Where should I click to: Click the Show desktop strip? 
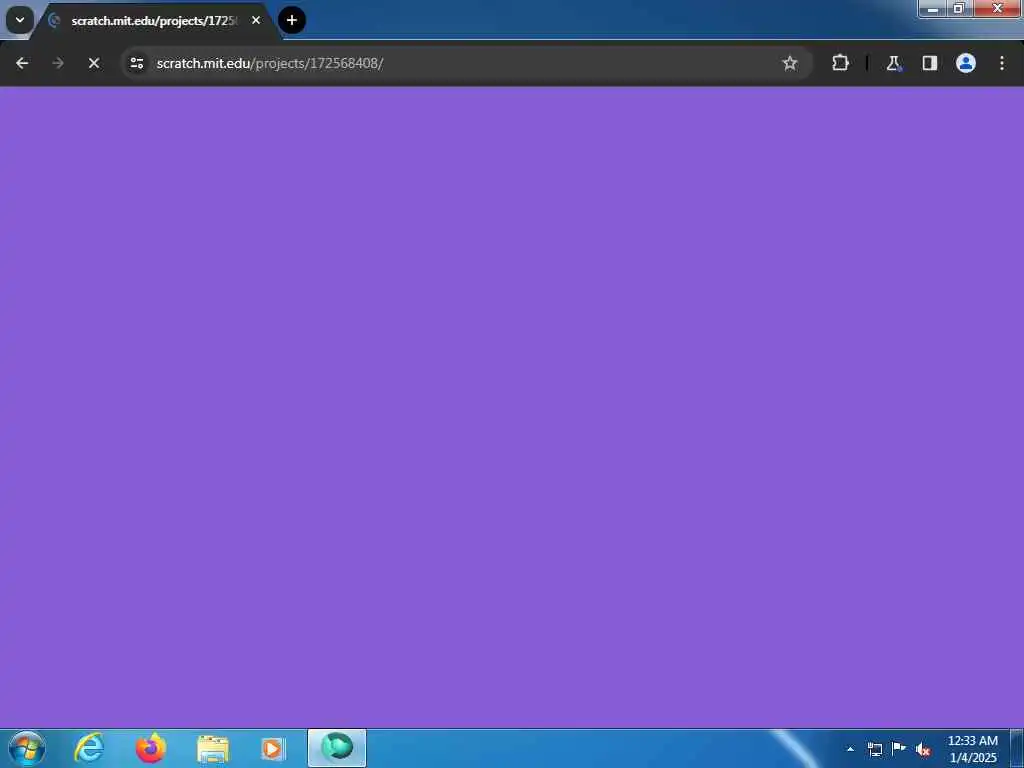[1017, 748]
